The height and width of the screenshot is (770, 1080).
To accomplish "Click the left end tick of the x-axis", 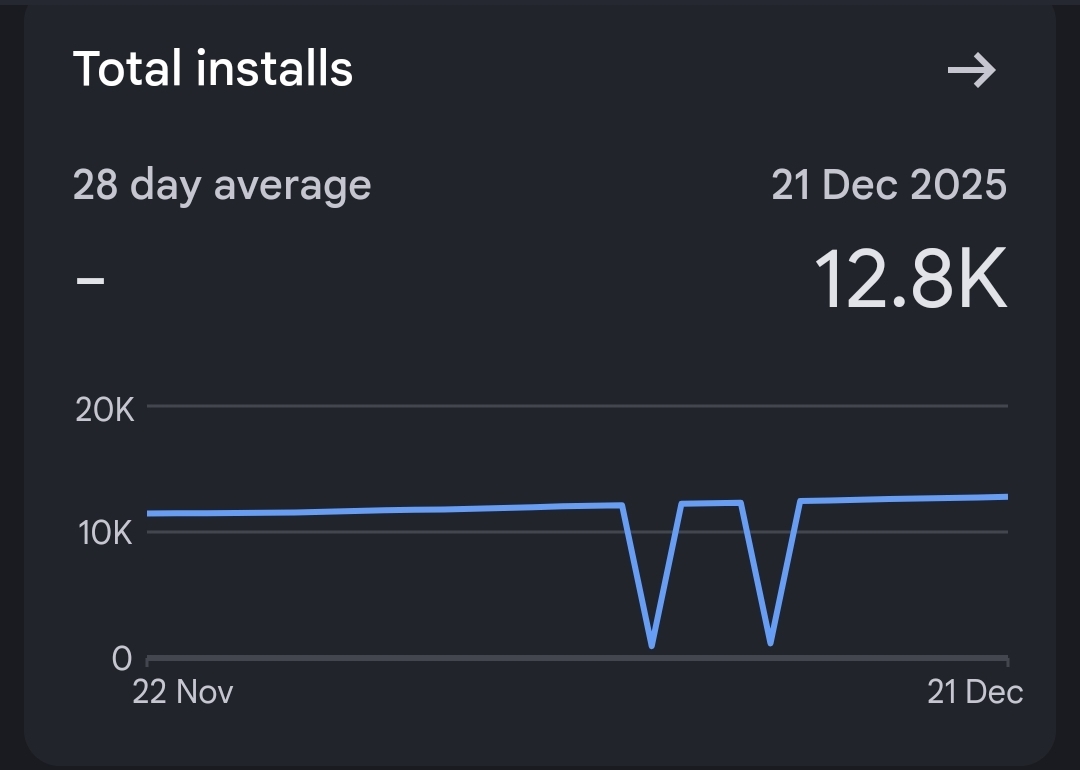I will (148, 660).
